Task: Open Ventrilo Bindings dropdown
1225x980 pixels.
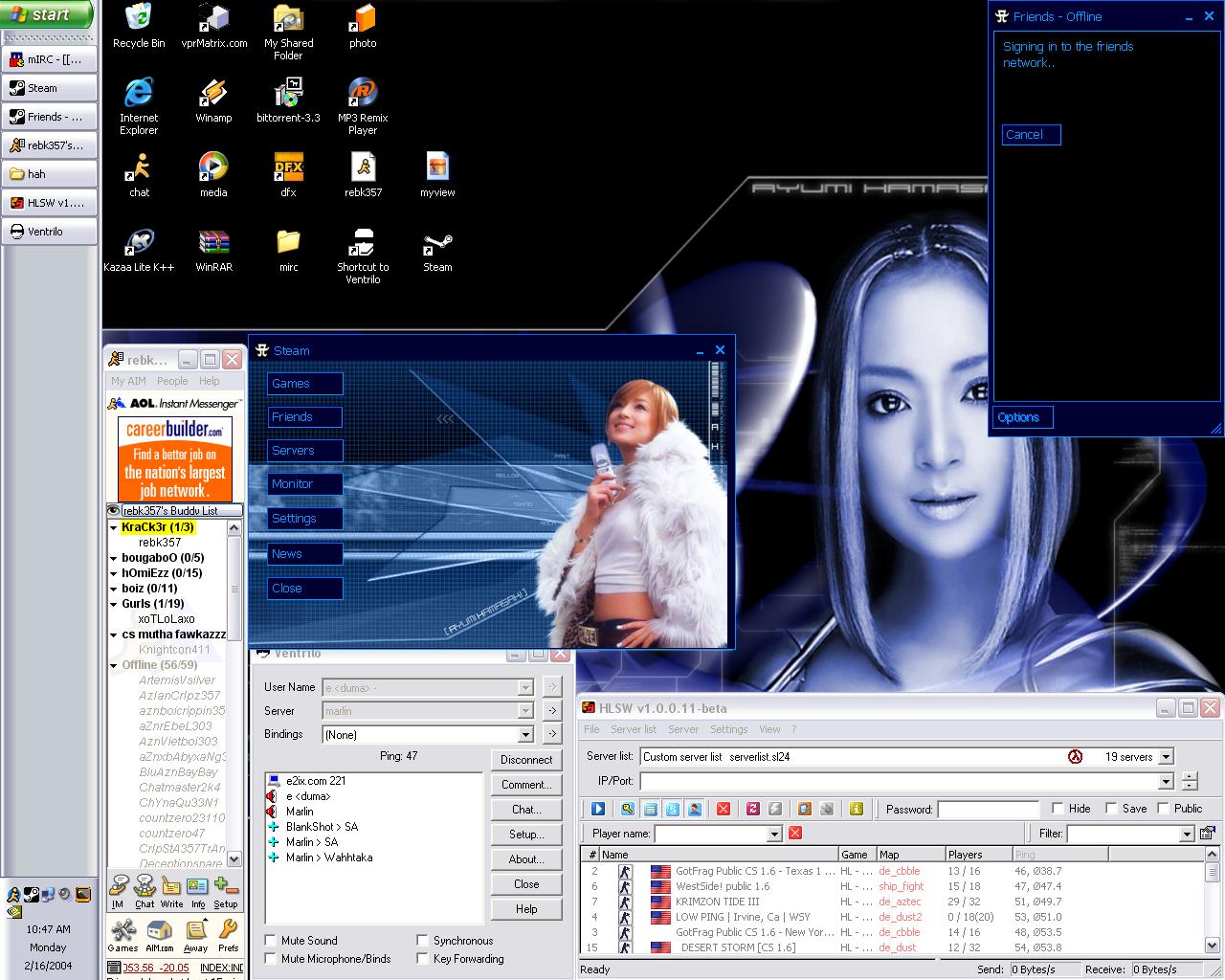Action: [524, 734]
